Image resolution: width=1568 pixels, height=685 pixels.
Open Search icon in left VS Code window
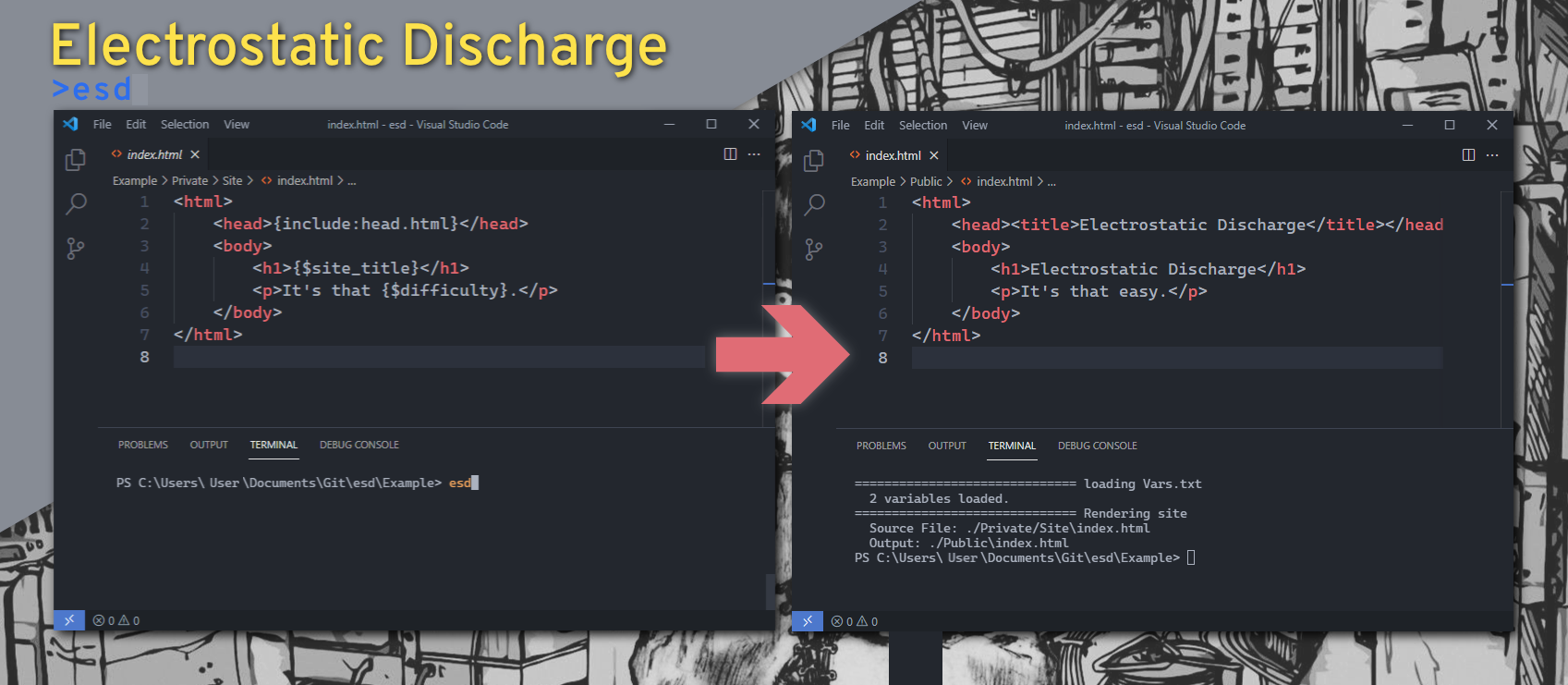tap(76, 203)
